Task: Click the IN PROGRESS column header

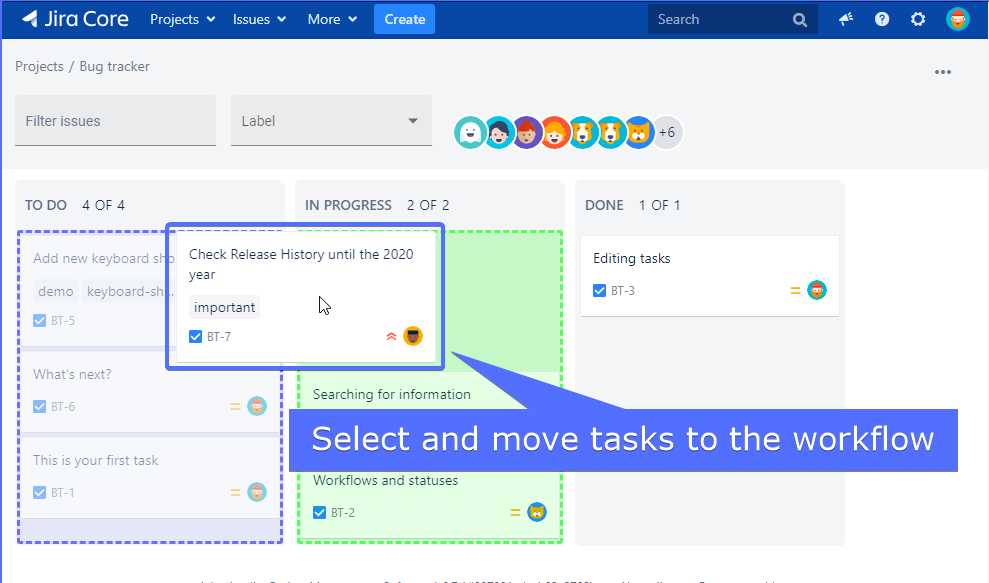Action: [348, 205]
